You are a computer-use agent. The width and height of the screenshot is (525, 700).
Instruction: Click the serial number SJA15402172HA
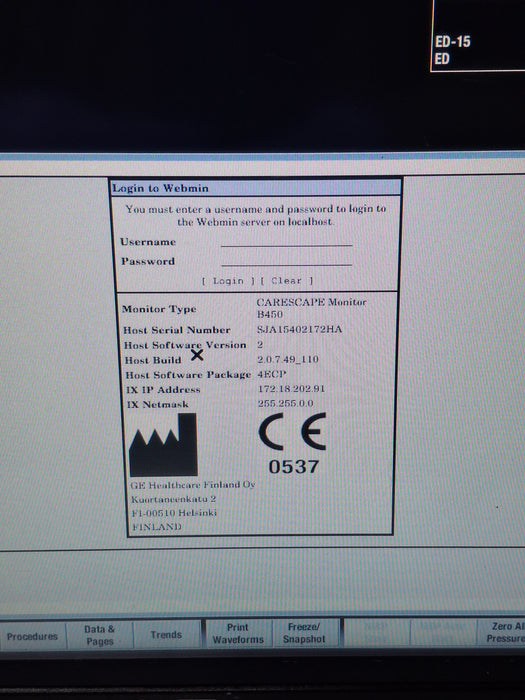pos(299,329)
